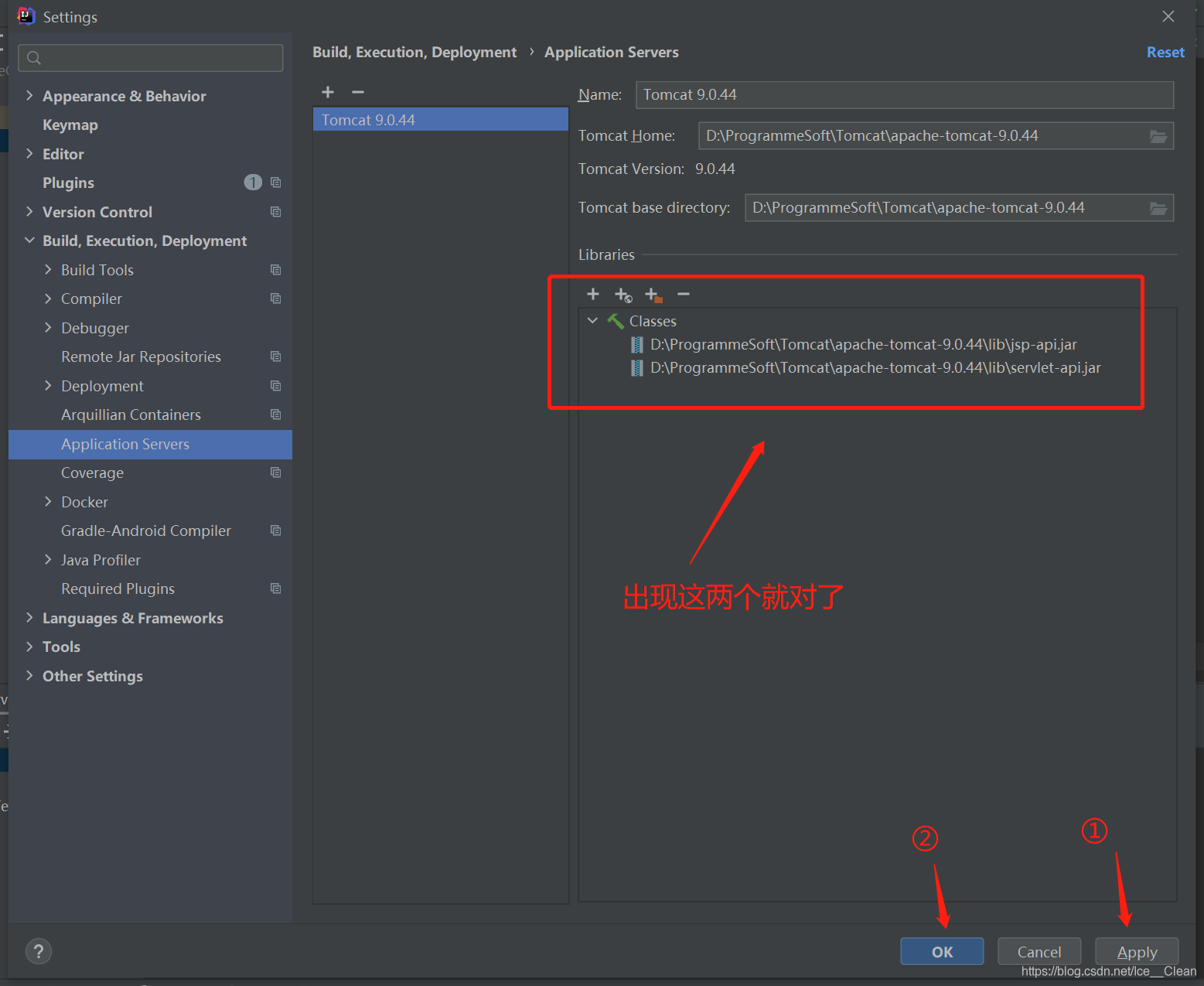Click the Classes hammer icon
This screenshot has width=1204, height=986.
click(616, 321)
